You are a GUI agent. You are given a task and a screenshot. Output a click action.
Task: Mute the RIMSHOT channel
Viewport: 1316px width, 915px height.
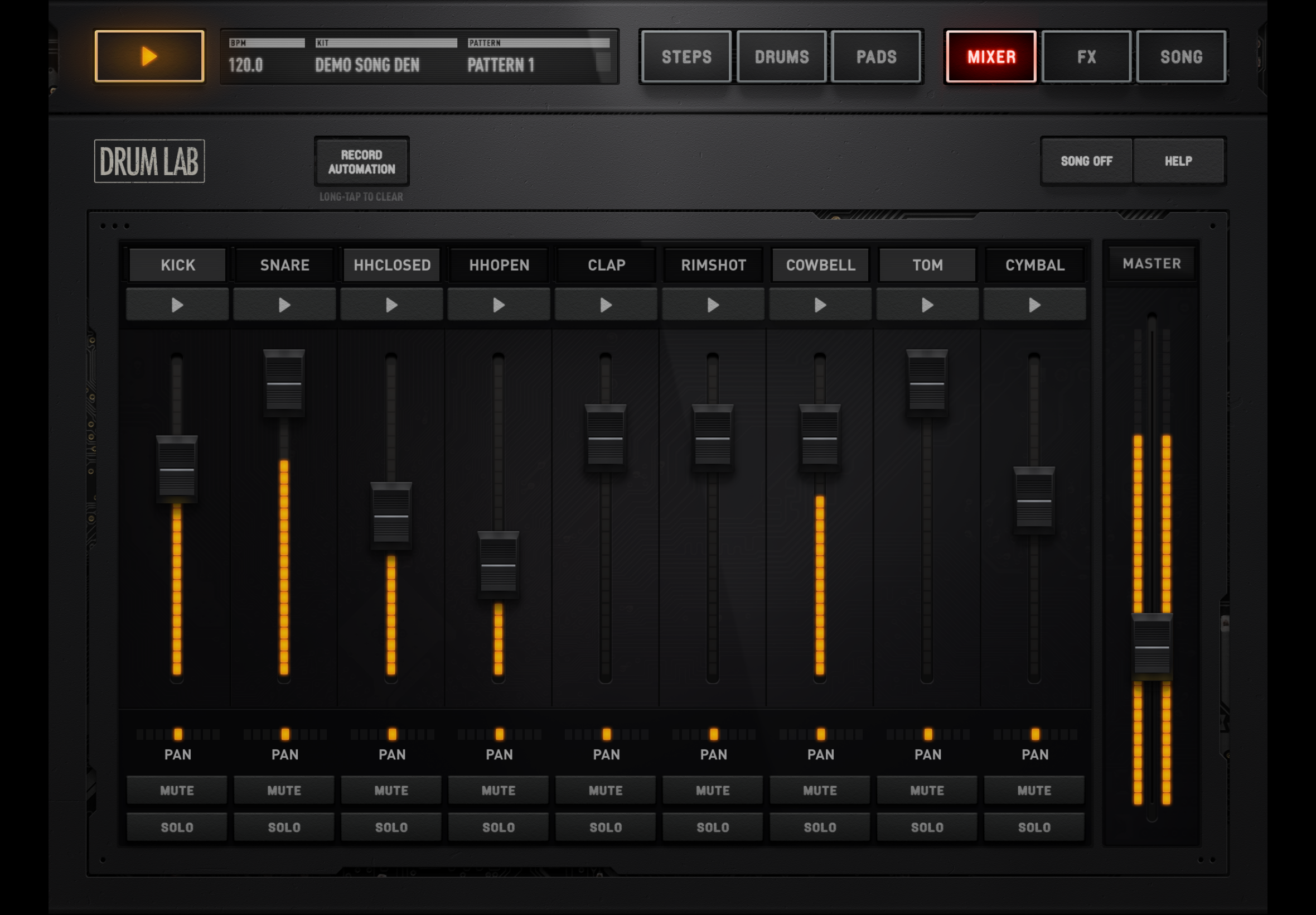pyautogui.click(x=713, y=790)
